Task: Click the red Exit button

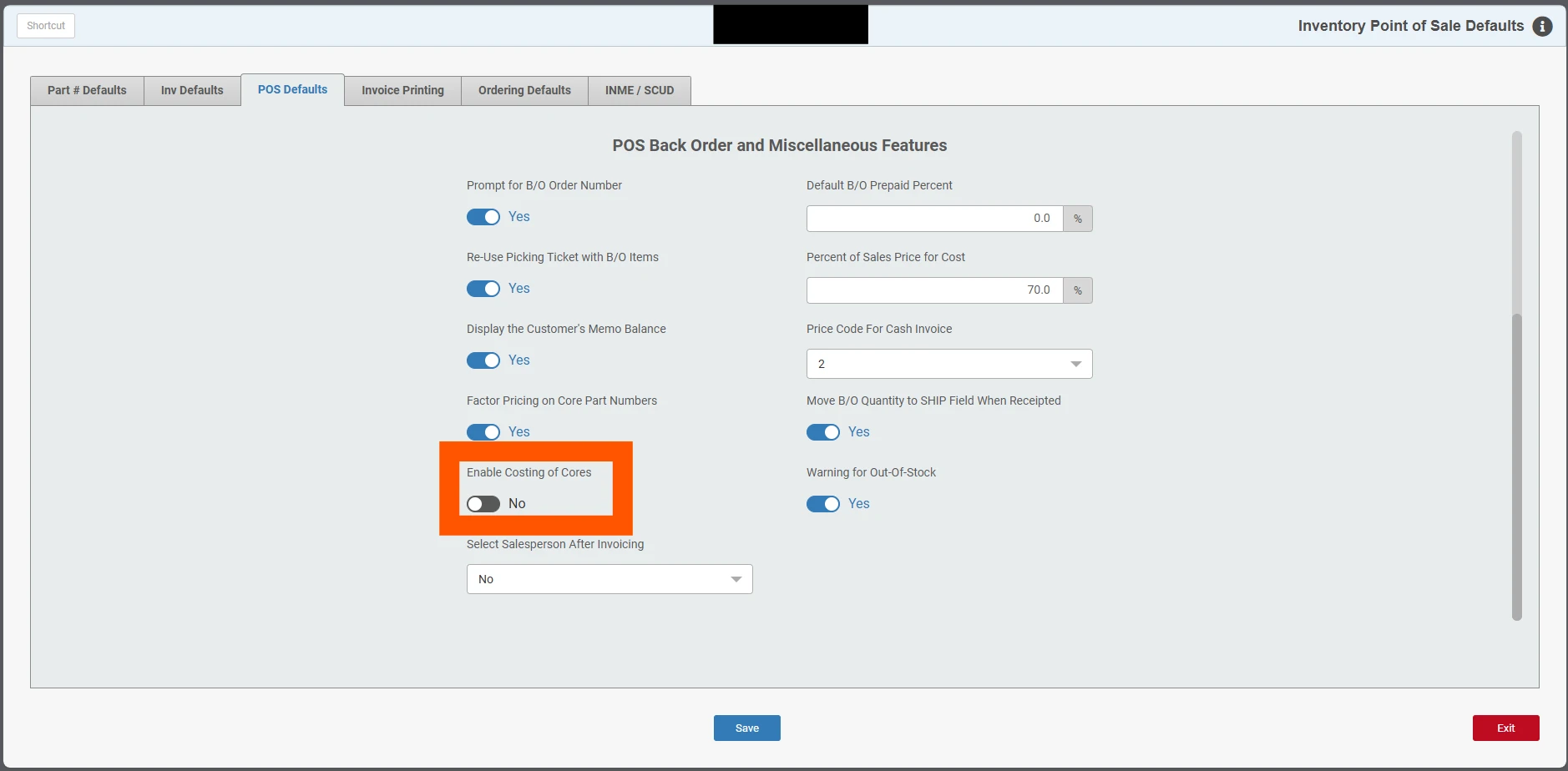Action: click(1506, 728)
